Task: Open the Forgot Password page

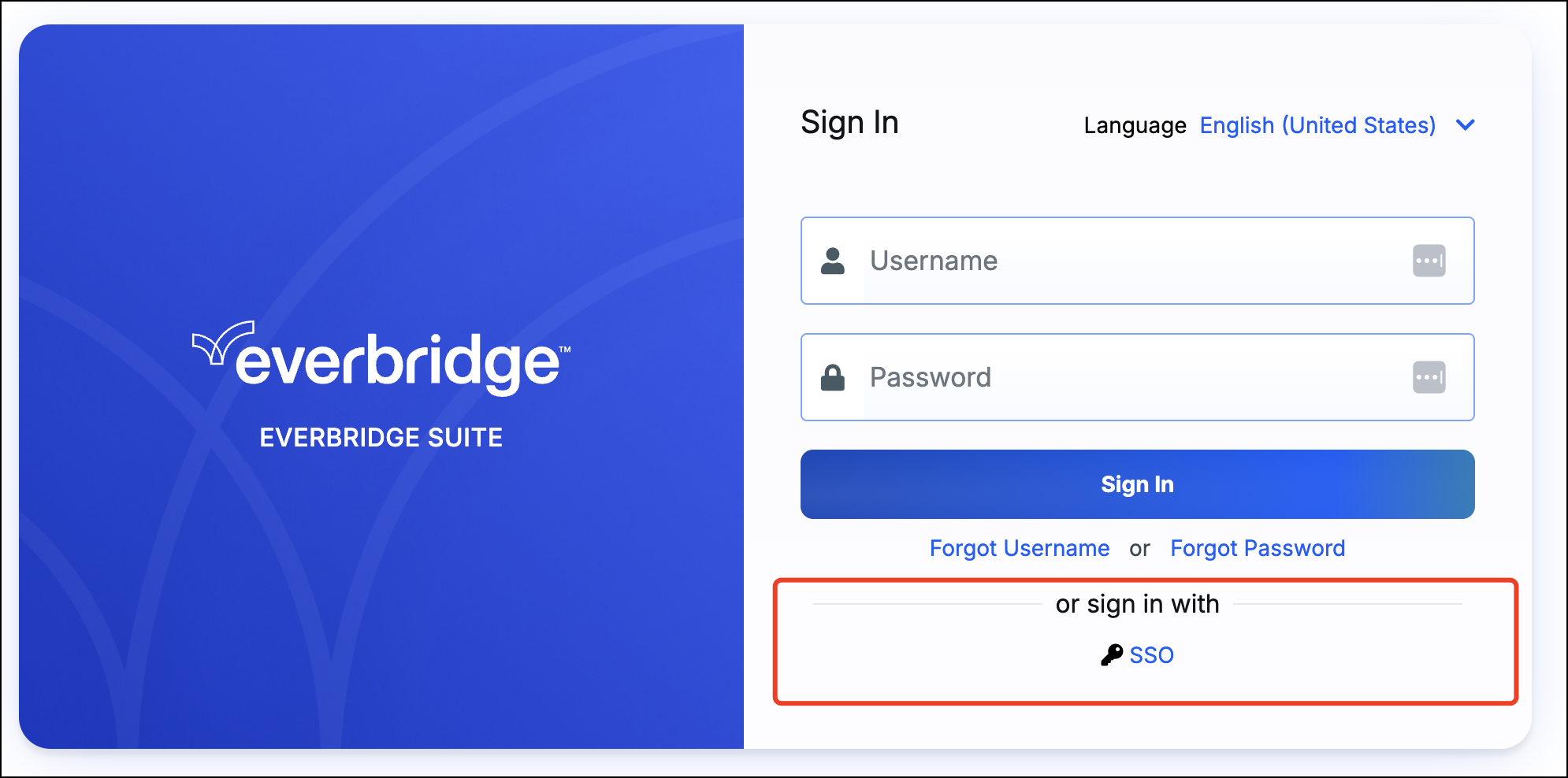Action: (x=1258, y=548)
